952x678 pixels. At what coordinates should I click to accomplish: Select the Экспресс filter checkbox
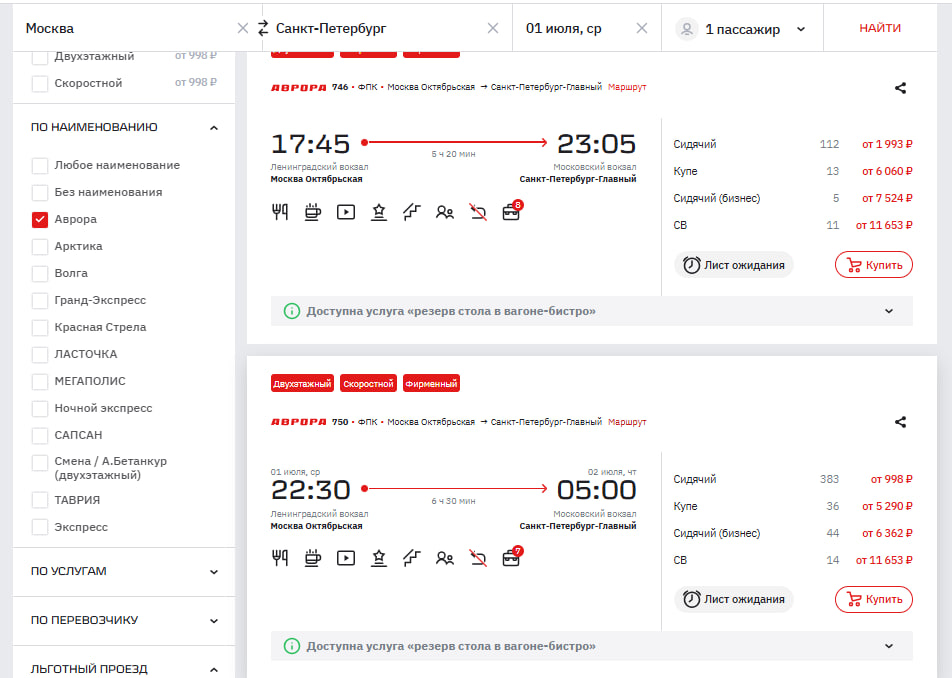pyautogui.click(x=39, y=527)
